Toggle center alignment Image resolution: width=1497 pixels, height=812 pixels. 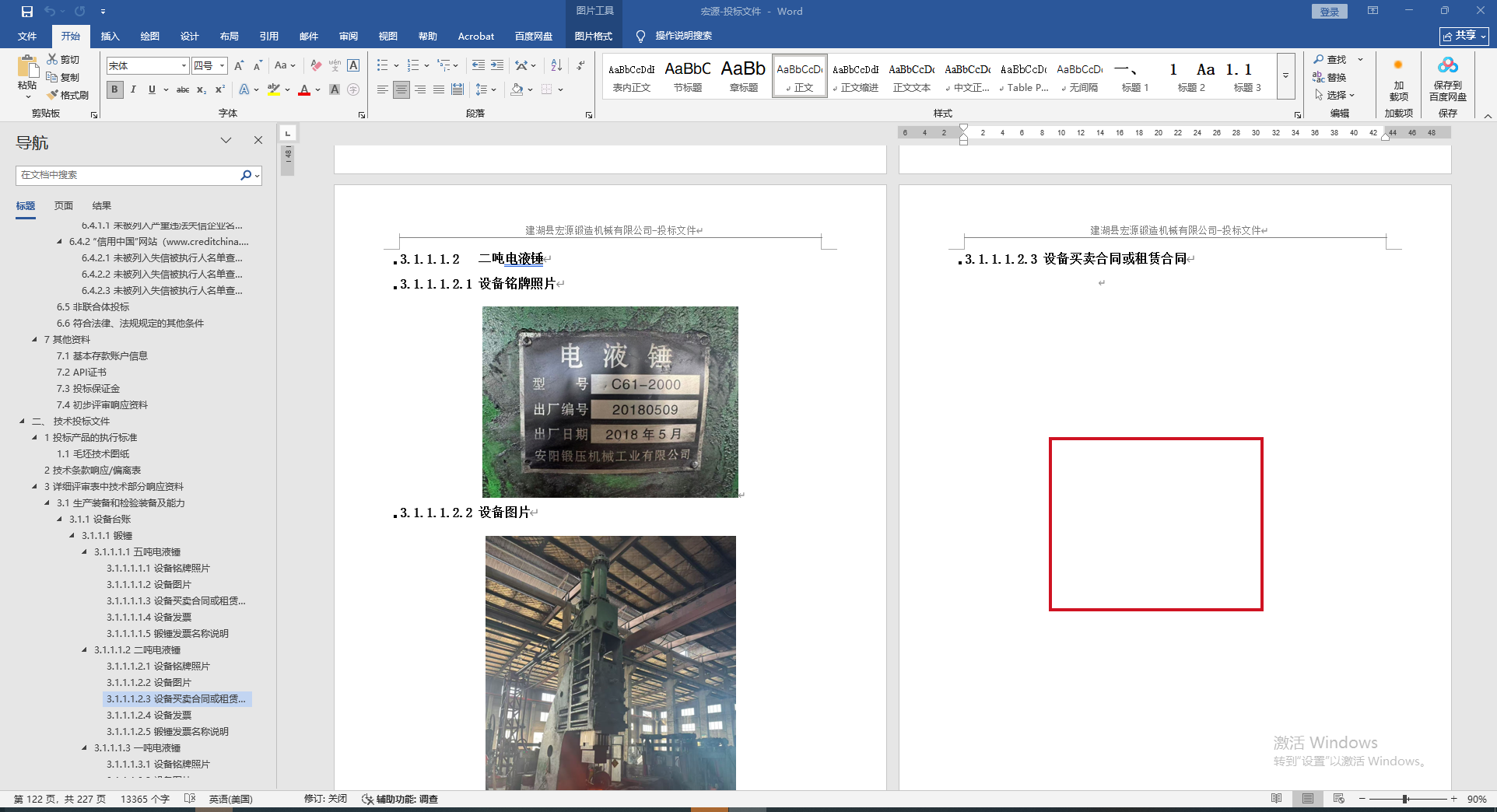point(401,89)
